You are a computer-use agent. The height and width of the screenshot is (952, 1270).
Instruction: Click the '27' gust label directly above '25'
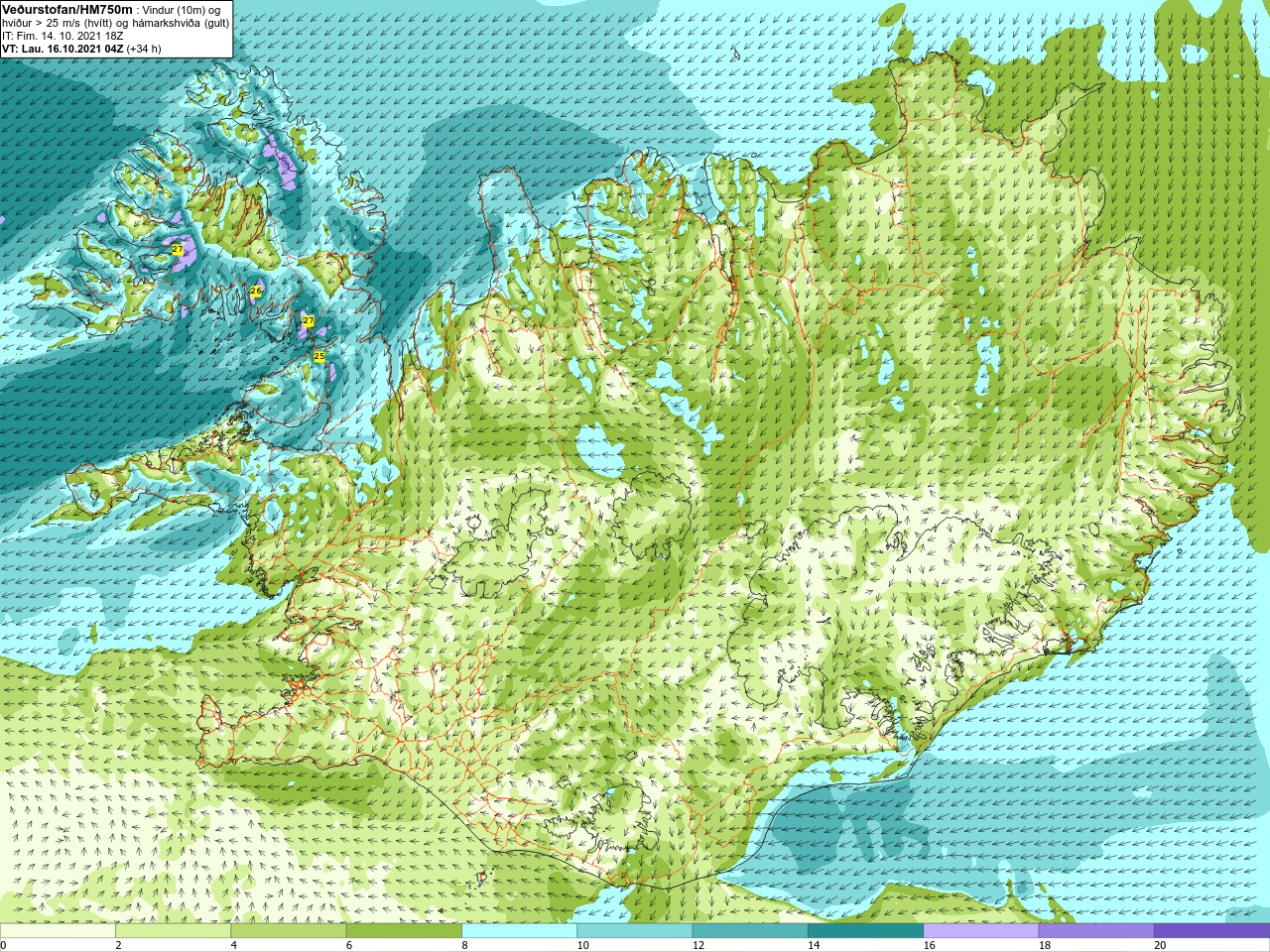tap(308, 321)
